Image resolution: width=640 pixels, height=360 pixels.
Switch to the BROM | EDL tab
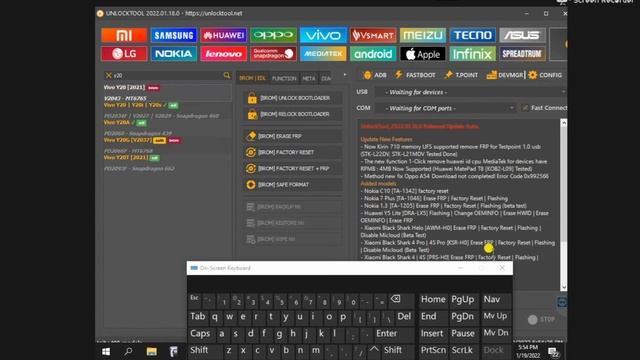[x=252, y=78]
